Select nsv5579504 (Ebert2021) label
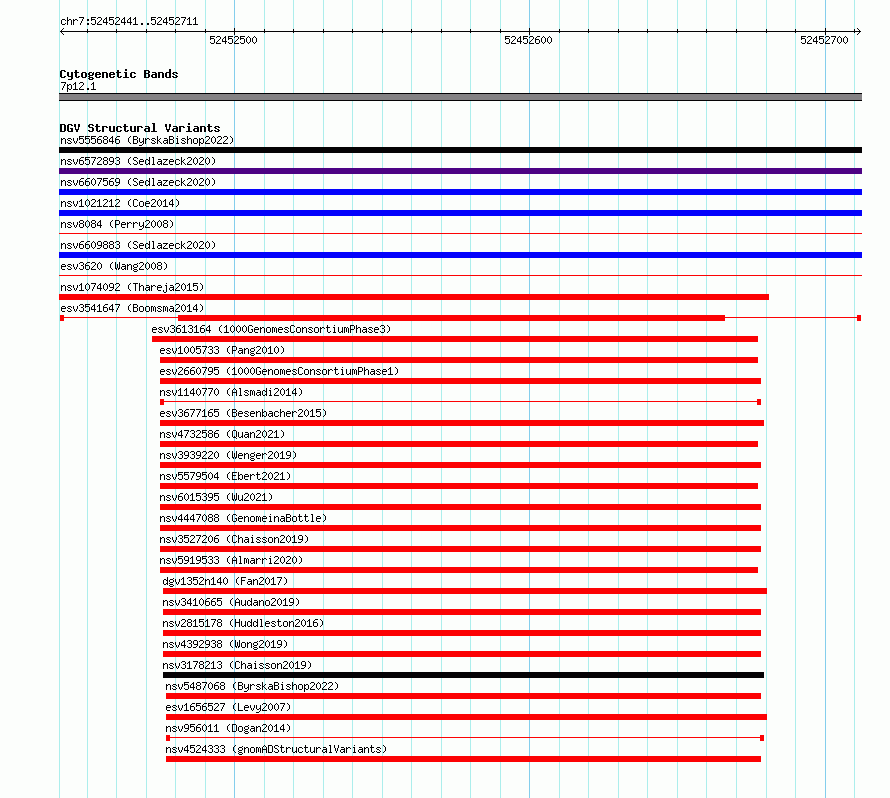 pyautogui.click(x=225, y=476)
